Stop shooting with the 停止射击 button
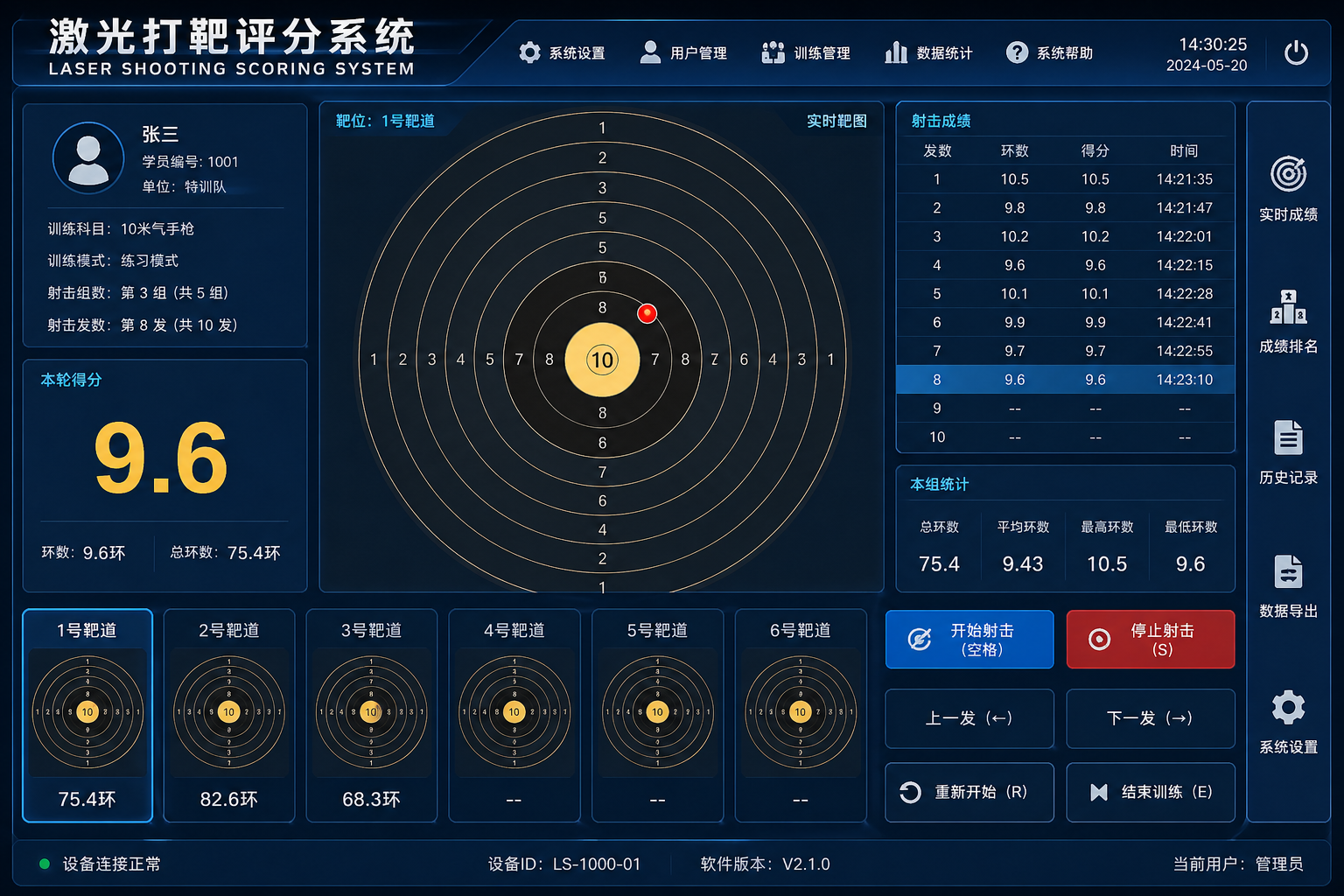The image size is (1344, 896). tap(1150, 640)
